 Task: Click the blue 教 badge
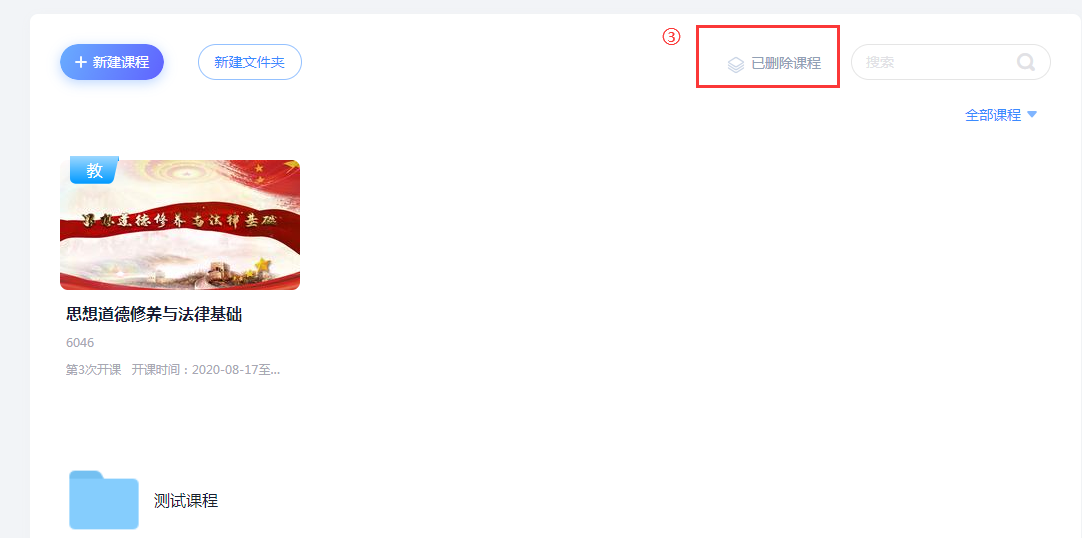(x=95, y=170)
